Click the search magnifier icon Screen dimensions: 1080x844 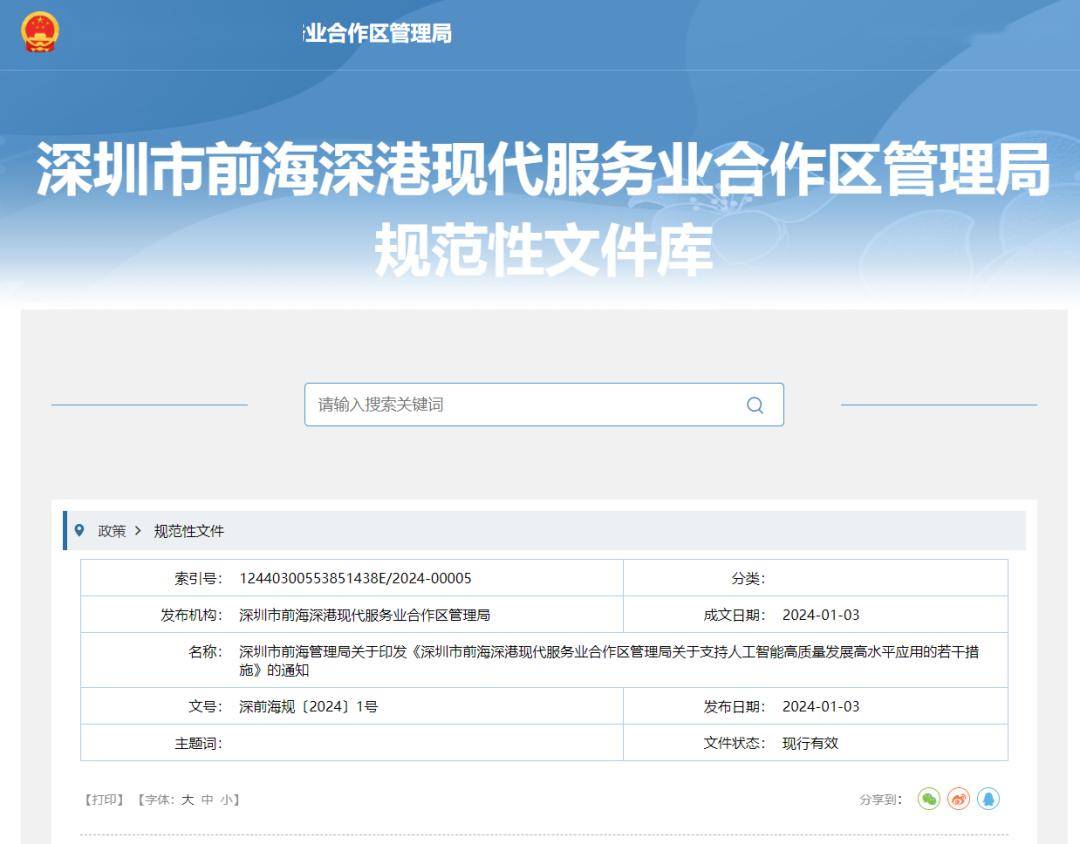click(x=753, y=405)
